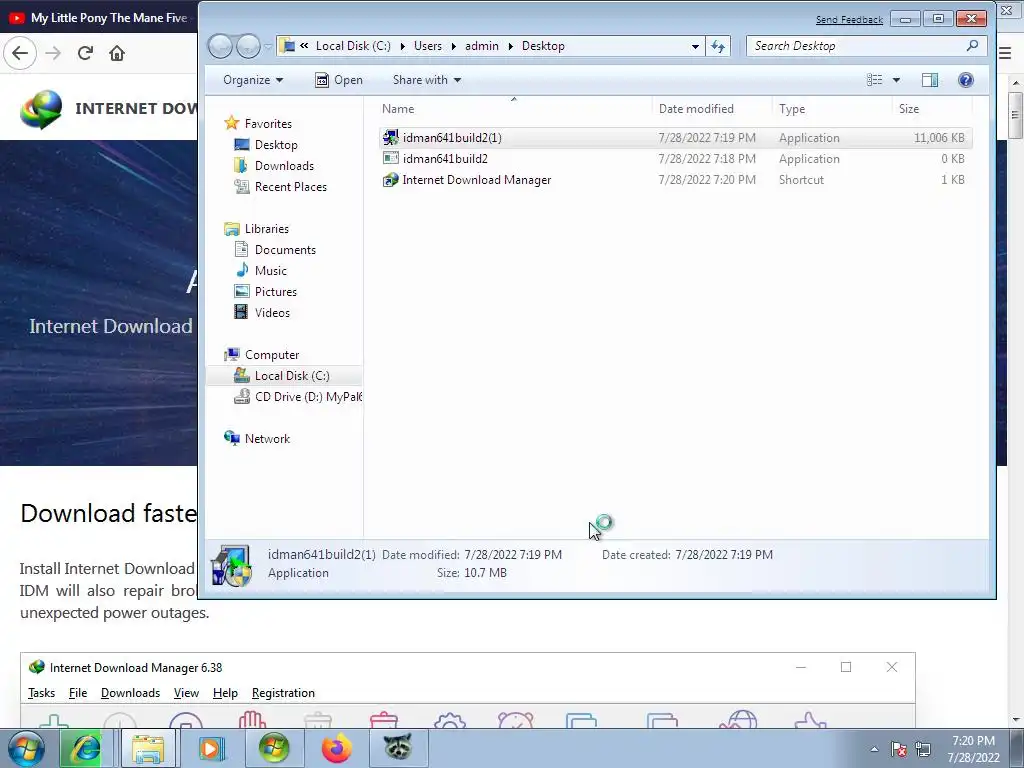Select Local Disk (C:) in the navigation pane
The height and width of the screenshot is (768, 1024).
292,376
